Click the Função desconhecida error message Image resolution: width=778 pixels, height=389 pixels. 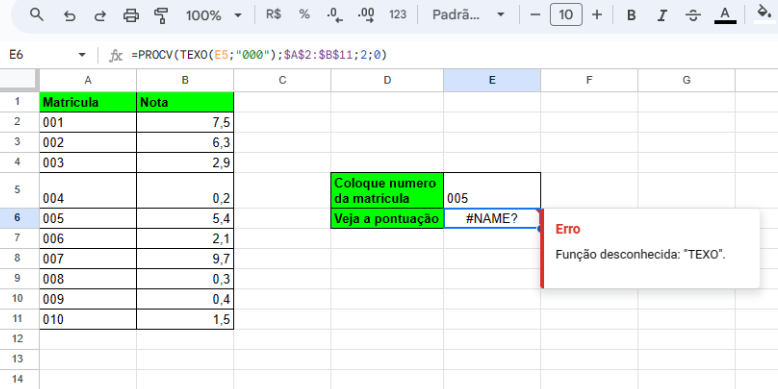click(641, 255)
